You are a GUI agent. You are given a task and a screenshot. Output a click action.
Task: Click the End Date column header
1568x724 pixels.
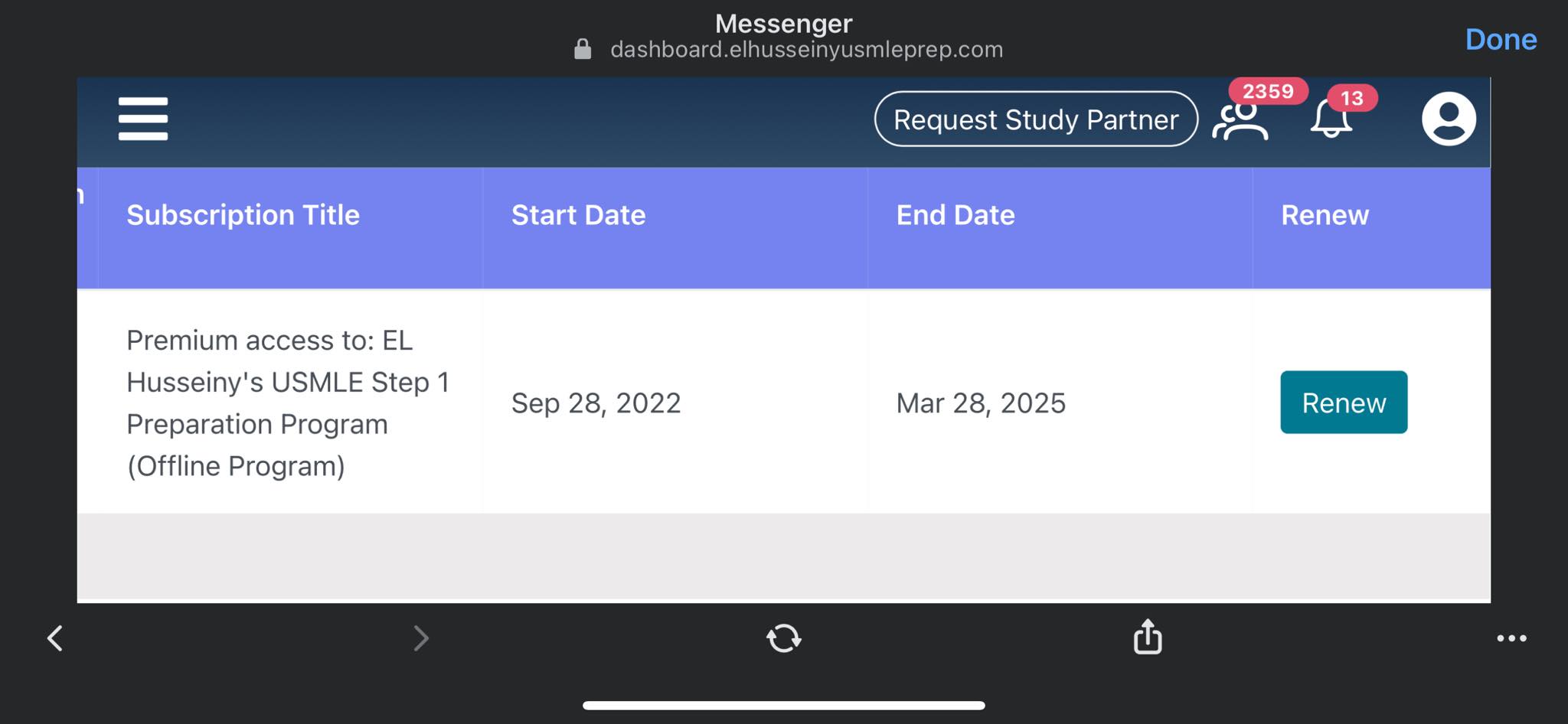[x=955, y=215]
